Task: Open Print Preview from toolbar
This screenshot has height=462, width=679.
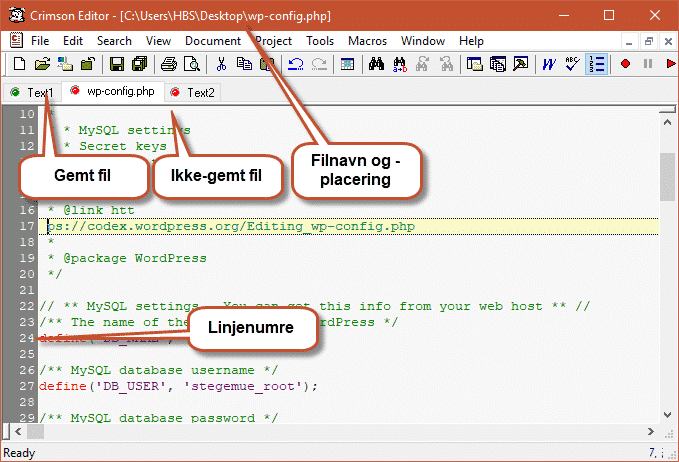Action: pos(191,64)
